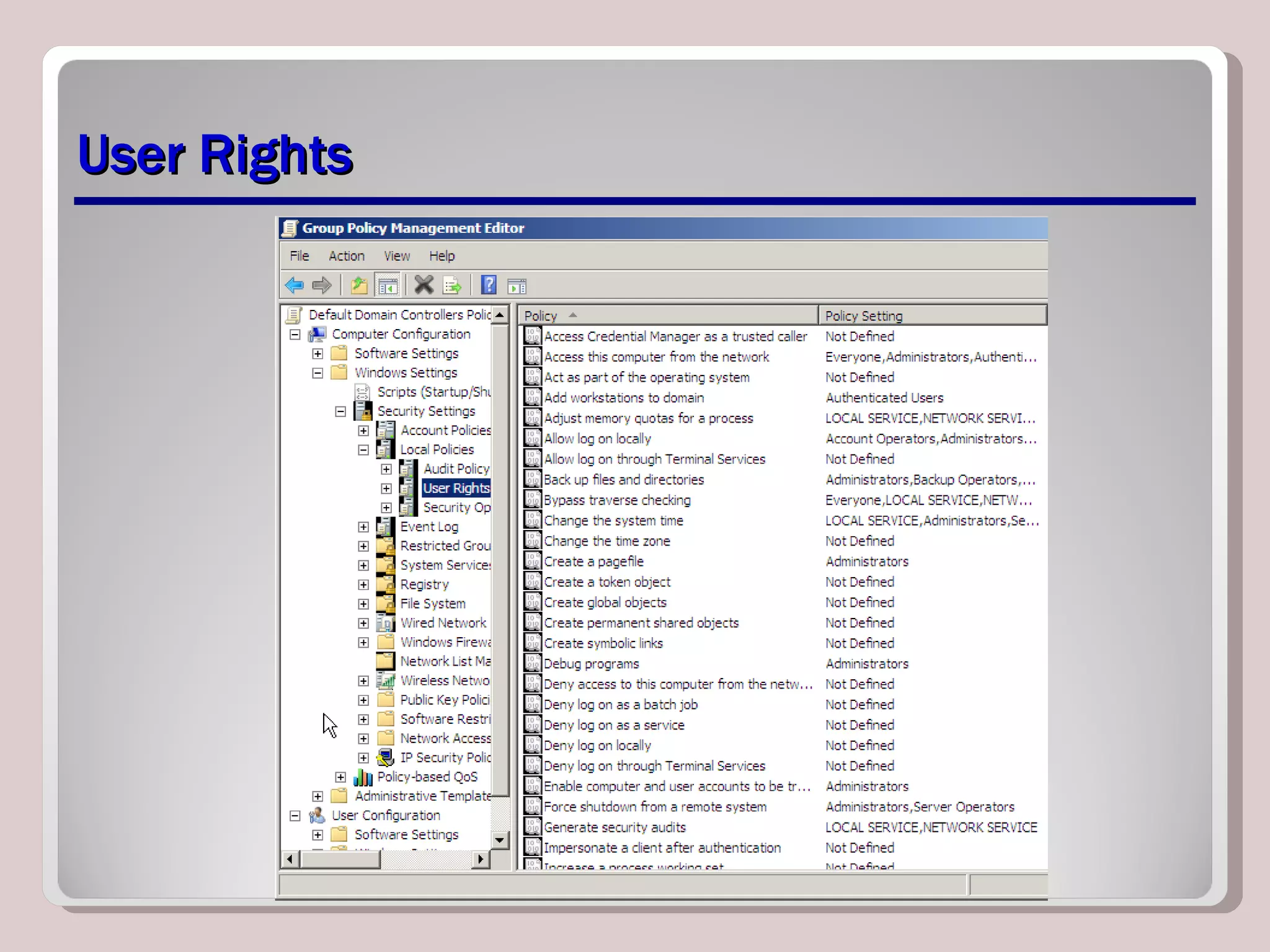Toggle the Show/Hide Console Tree icon
1270x952 pixels.
tap(388, 286)
